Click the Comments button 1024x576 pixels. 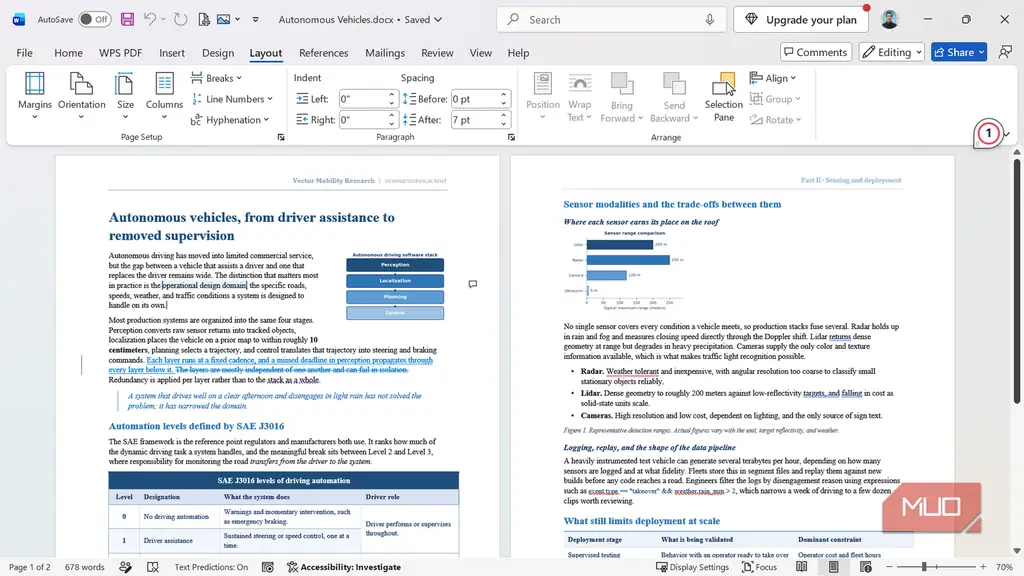[816, 52]
